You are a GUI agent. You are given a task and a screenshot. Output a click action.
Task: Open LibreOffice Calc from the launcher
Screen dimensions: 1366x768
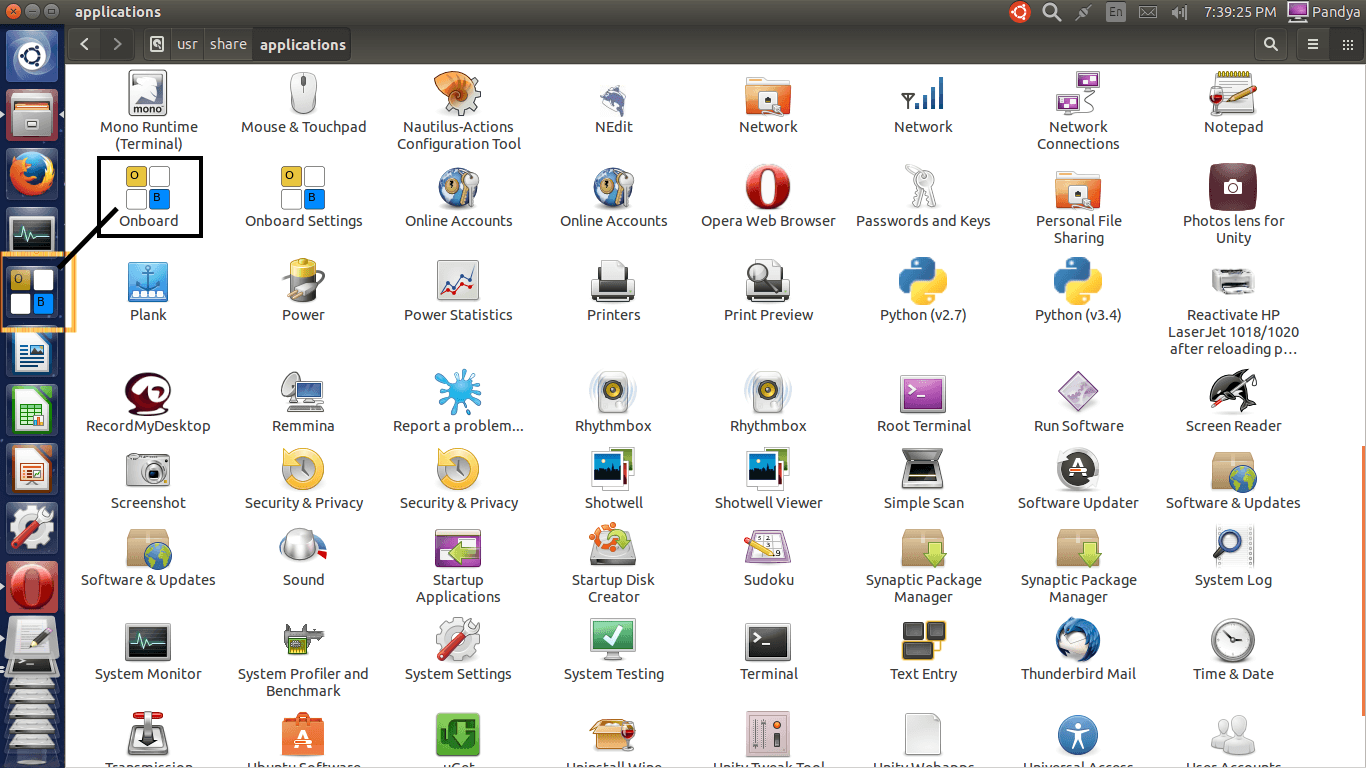click(x=32, y=410)
